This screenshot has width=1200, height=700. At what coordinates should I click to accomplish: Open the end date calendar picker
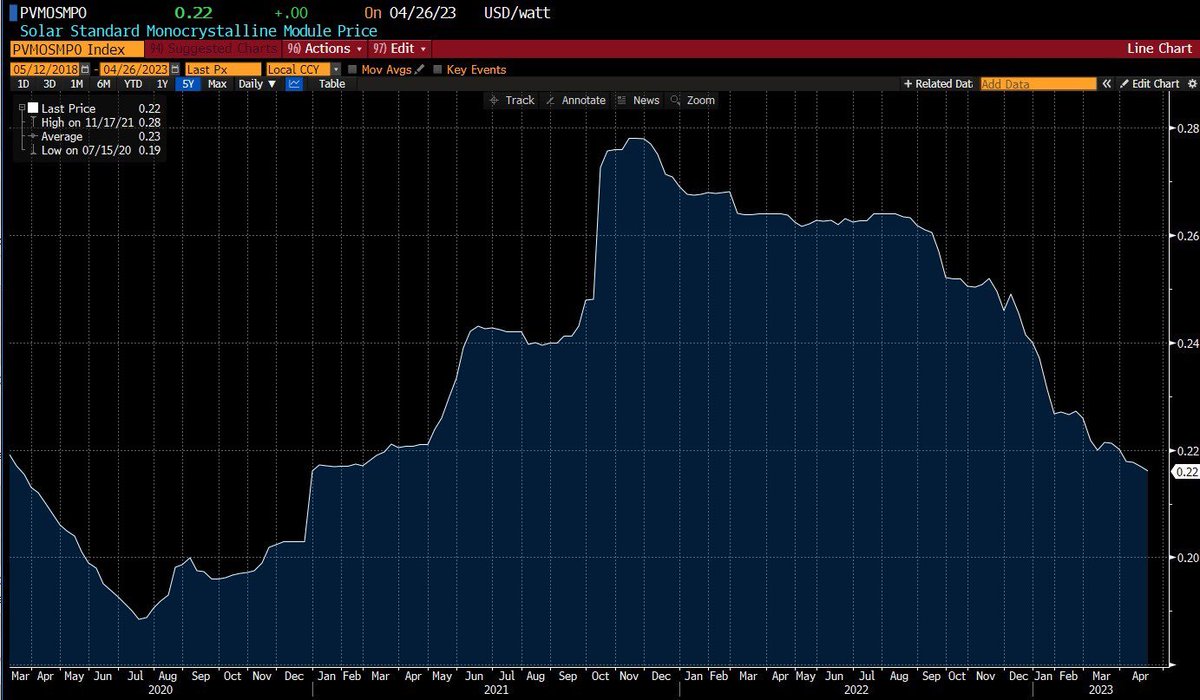[x=174, y=69]
